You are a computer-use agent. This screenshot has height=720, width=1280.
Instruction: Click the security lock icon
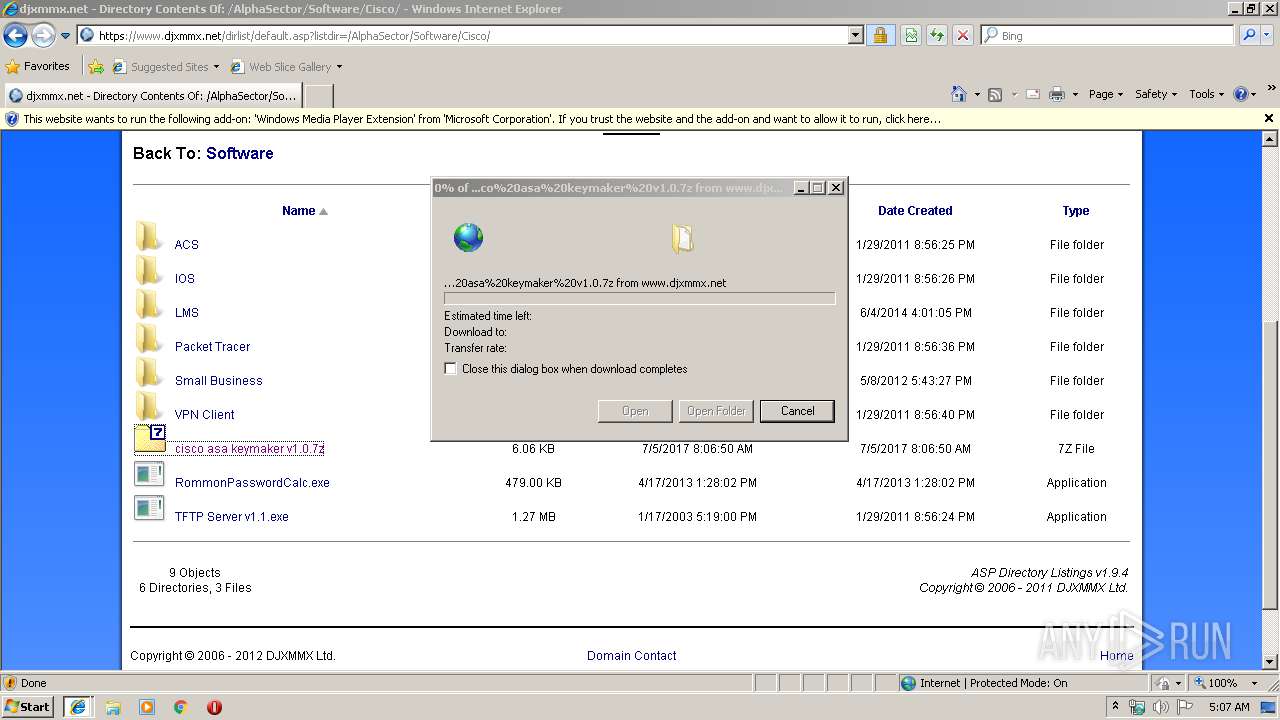(x=880, y=35)
